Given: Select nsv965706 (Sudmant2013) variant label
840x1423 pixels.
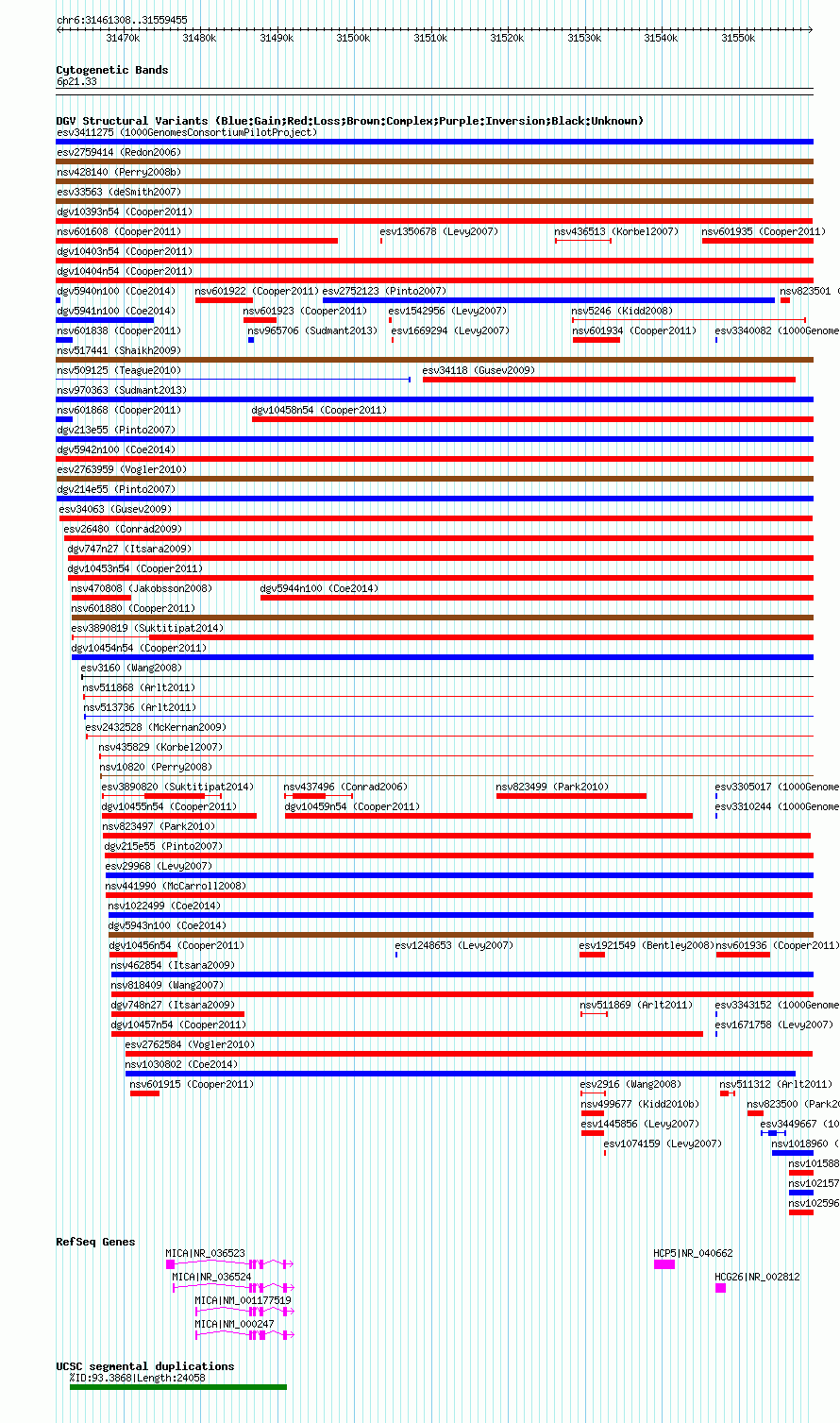Looking at the screenshot, I should (x=313, y=330).
